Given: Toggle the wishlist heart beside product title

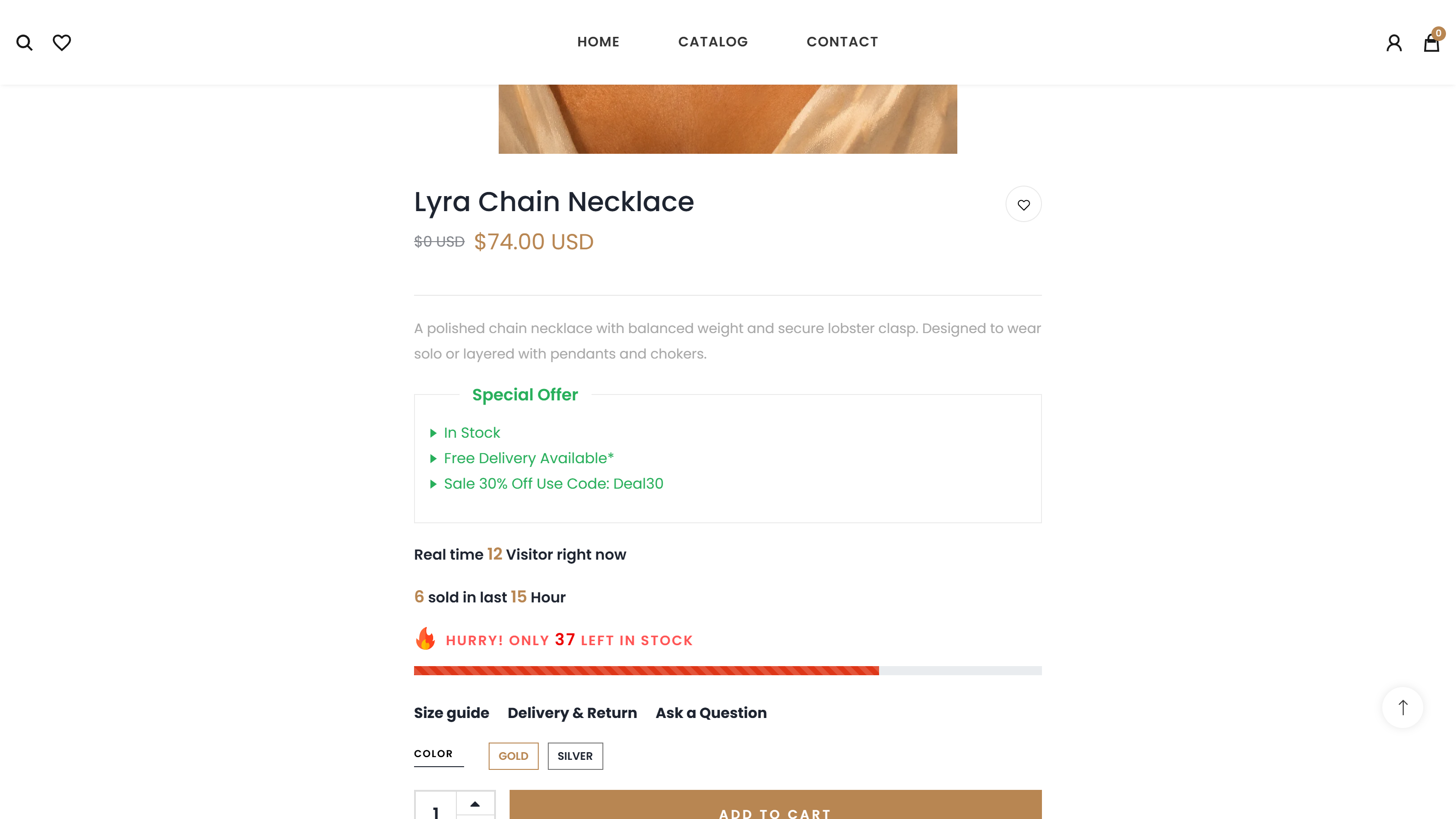Looking at the screenshot, I should click(1024, 204).
